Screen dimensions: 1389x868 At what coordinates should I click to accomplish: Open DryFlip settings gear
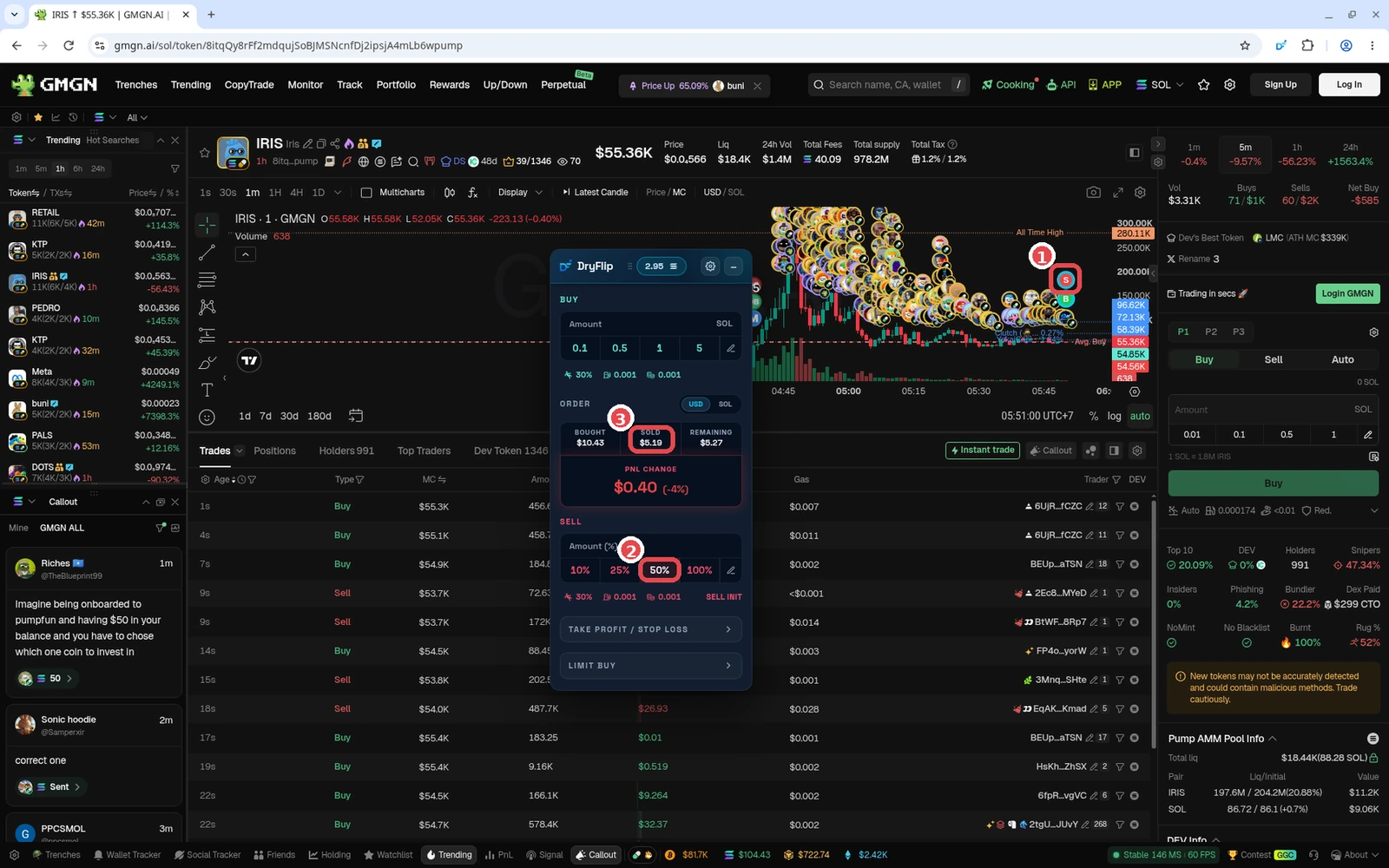pos(710,266)
